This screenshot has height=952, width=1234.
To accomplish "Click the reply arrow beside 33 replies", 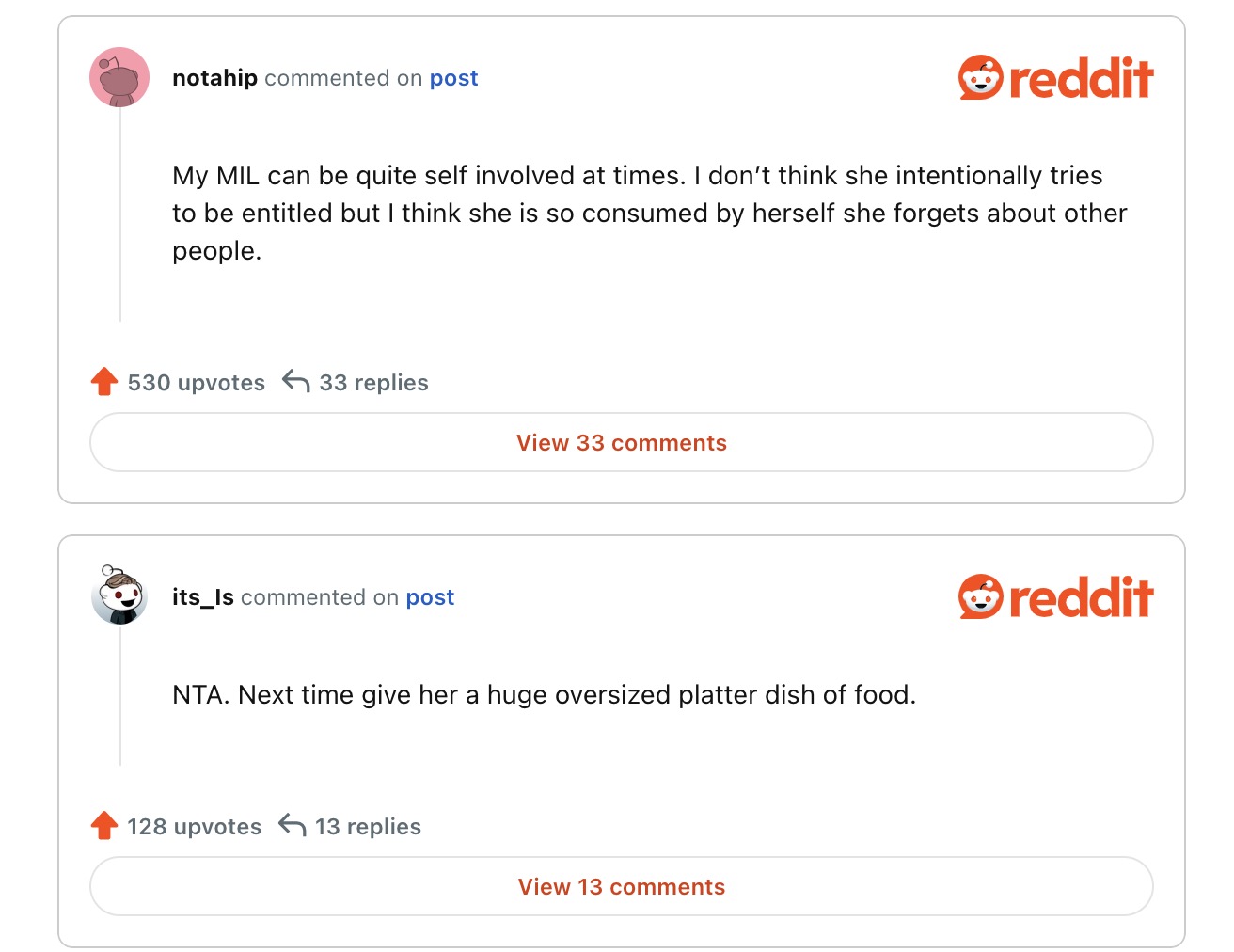I will point(296,382).
